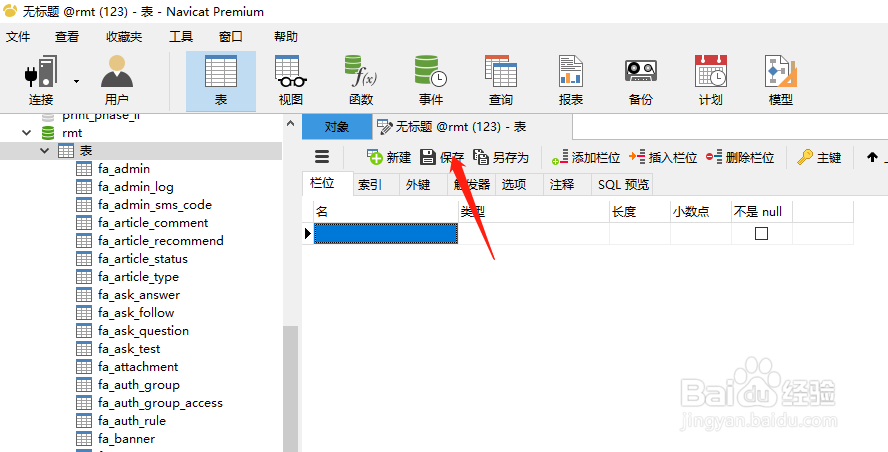
Task: Select table fa_ask_follow
Action: (136, 313)
